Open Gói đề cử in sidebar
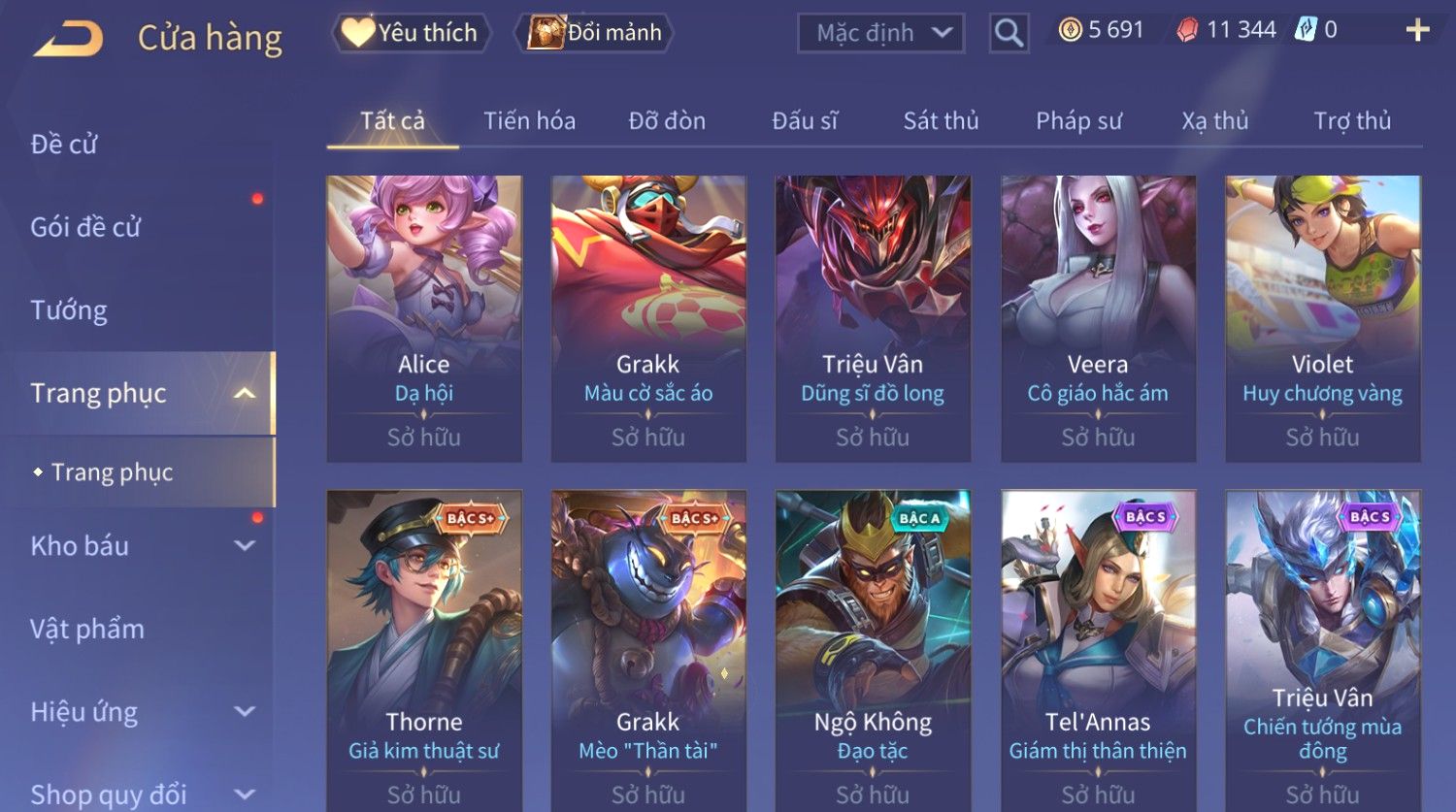1456x812 pixels. pyautogui.click(x=85, y=227)
